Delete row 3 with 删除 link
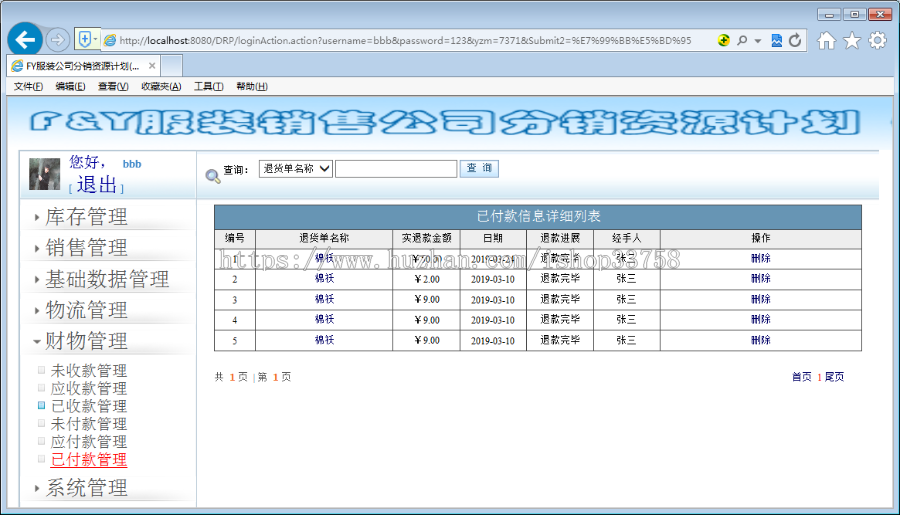This screenshot has width=900, height=515. pyautogui.click(x=761, y=299)
